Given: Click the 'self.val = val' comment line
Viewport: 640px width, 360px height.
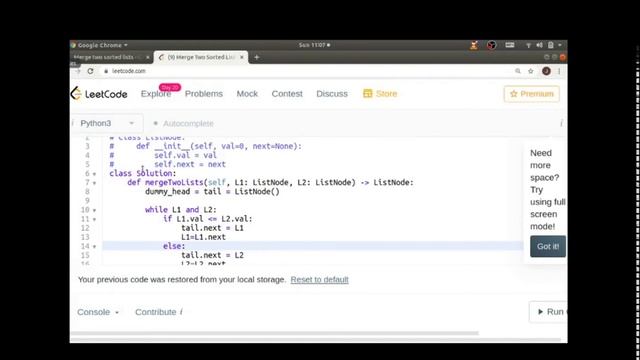Looking at the screenshot, I should (185, 155).
